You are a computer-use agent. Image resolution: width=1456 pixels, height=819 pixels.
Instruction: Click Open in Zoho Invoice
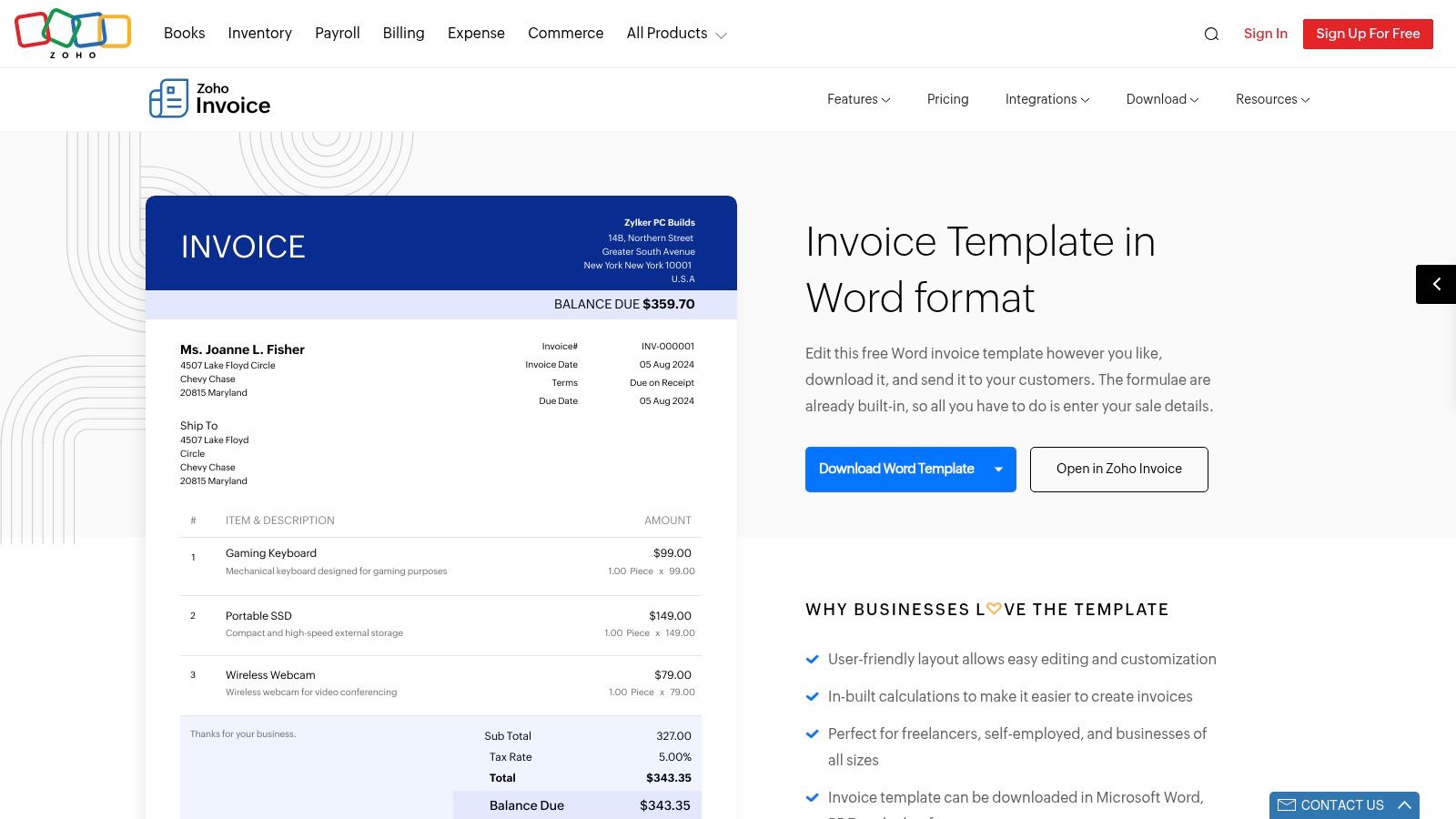(x=1118, y=469)
